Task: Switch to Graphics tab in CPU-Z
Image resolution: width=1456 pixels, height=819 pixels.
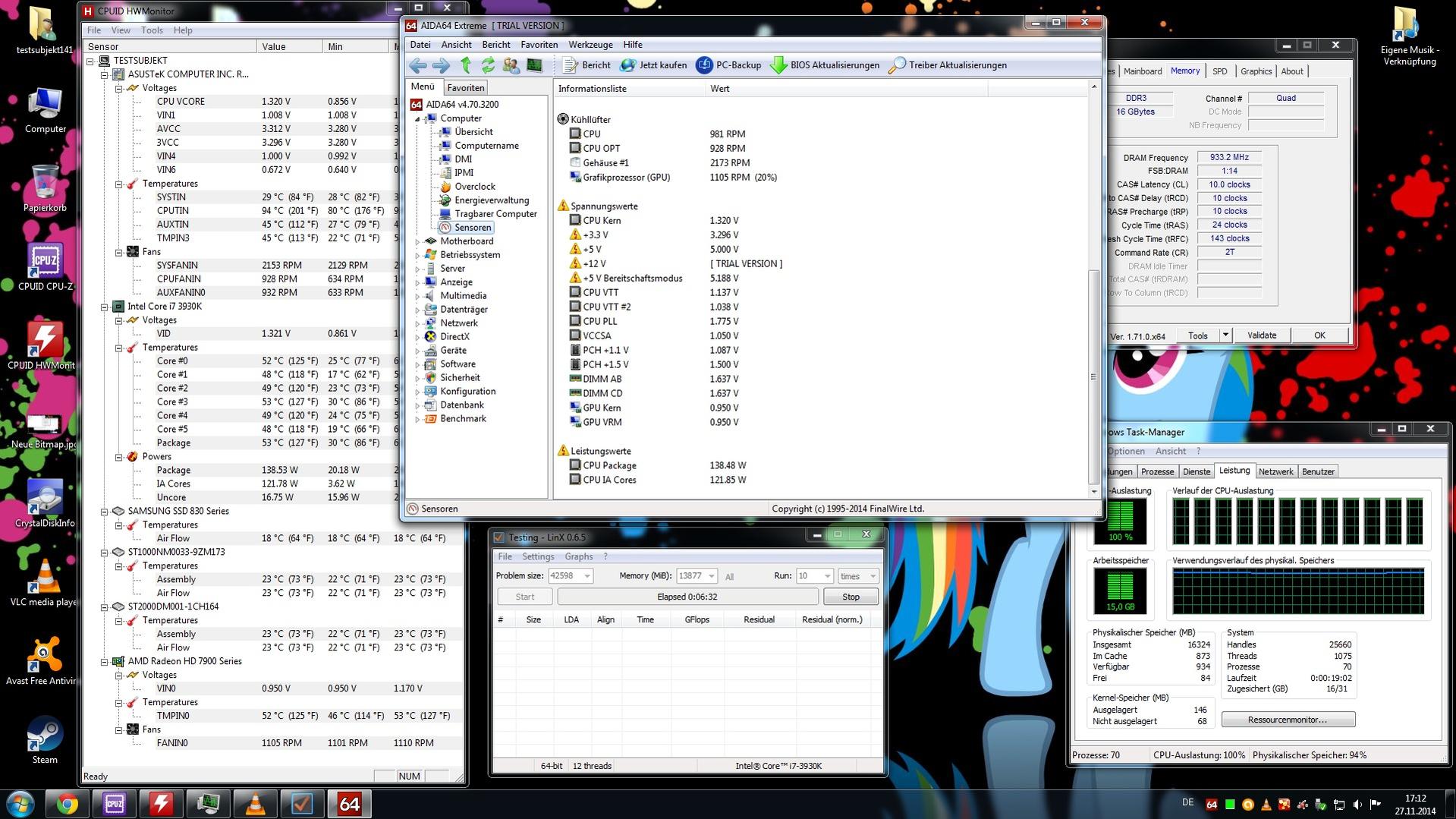Action: [1256, 71]
